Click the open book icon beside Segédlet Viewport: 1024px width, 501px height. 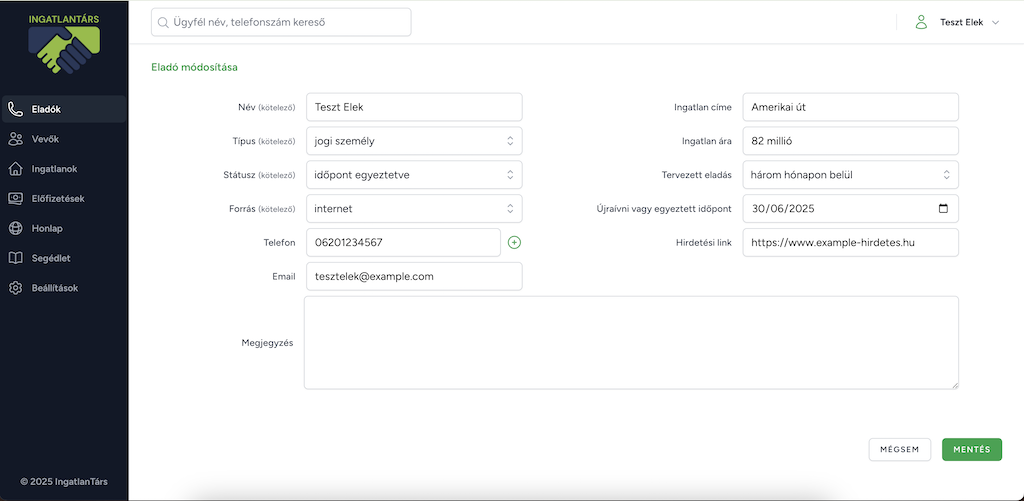pyautogui.click(x=16, y=258)
